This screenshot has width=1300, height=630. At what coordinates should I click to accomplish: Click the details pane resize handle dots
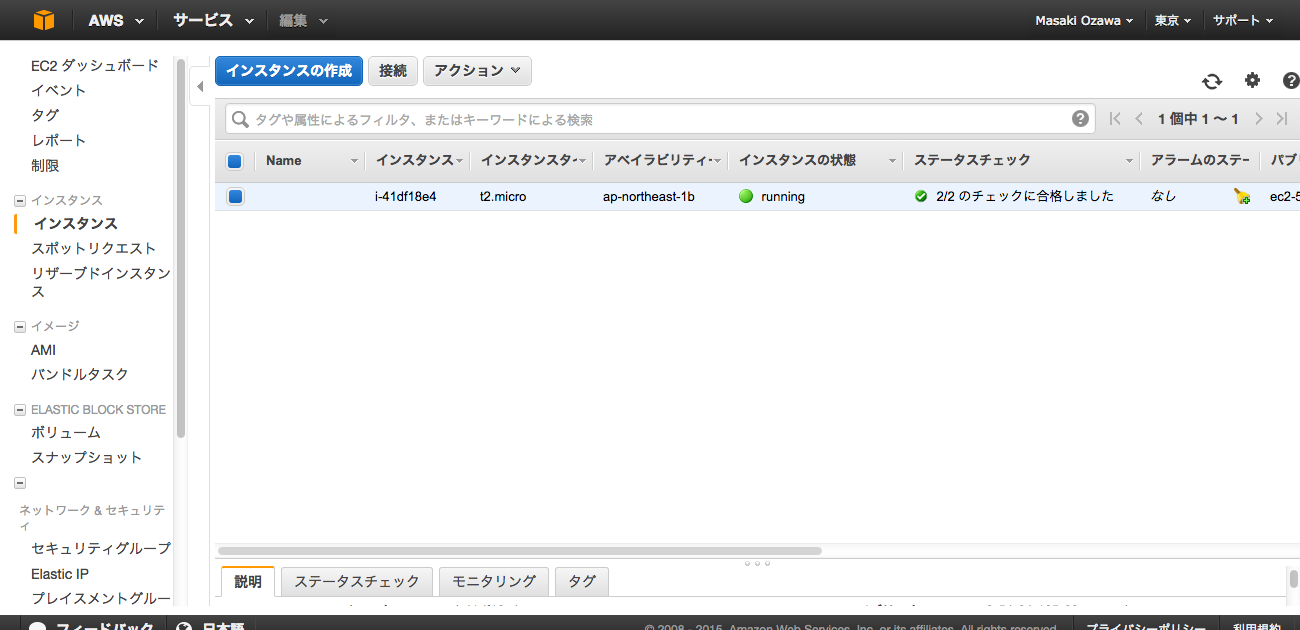757,564
